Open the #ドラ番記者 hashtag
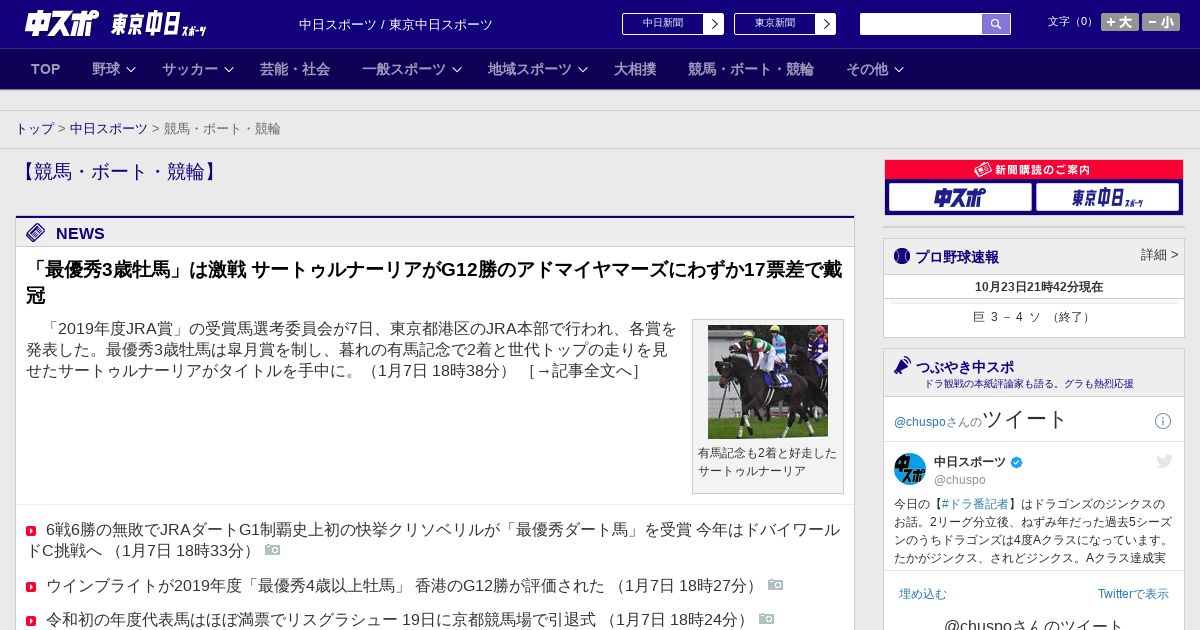The image size is (1200, 630). click(x=975, y=504)
